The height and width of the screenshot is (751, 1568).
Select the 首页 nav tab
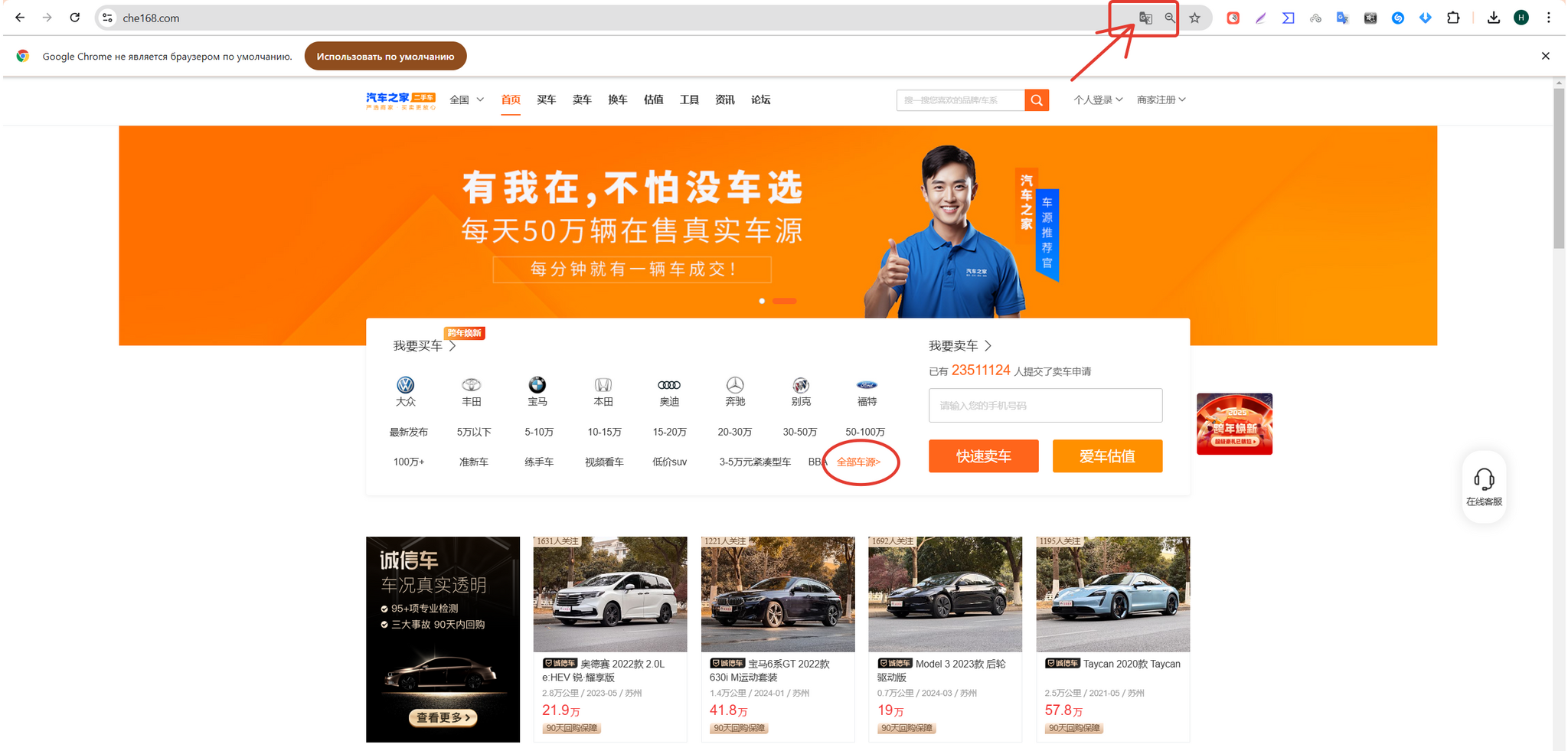click(x=511, y=100)
